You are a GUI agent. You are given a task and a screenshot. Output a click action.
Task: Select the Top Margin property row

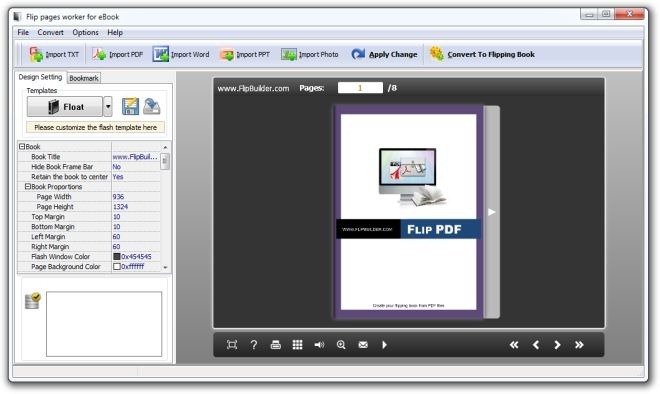pyautogui.click(x=89, y=216)
